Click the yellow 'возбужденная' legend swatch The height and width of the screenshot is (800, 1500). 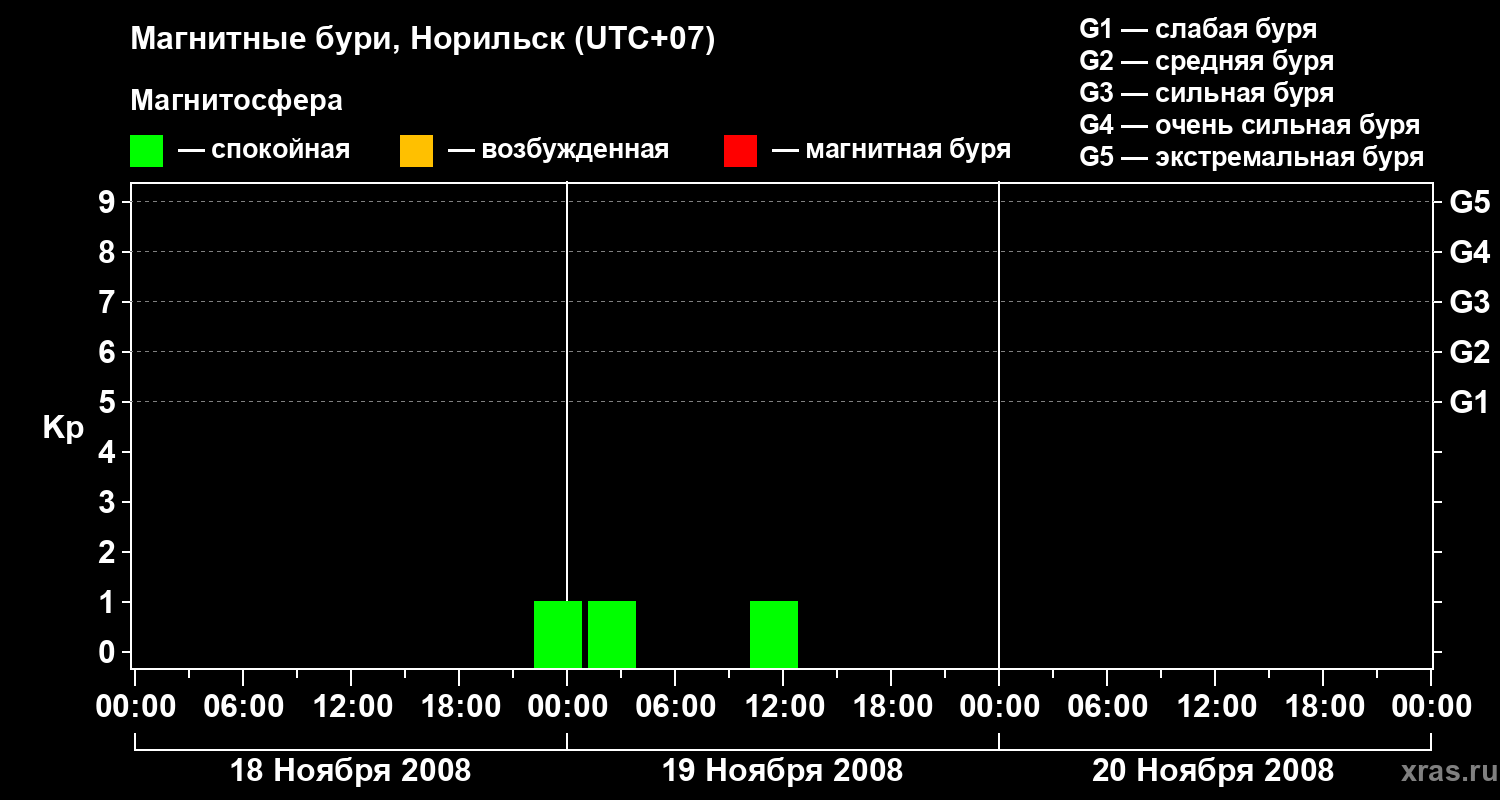coord(416,151)
